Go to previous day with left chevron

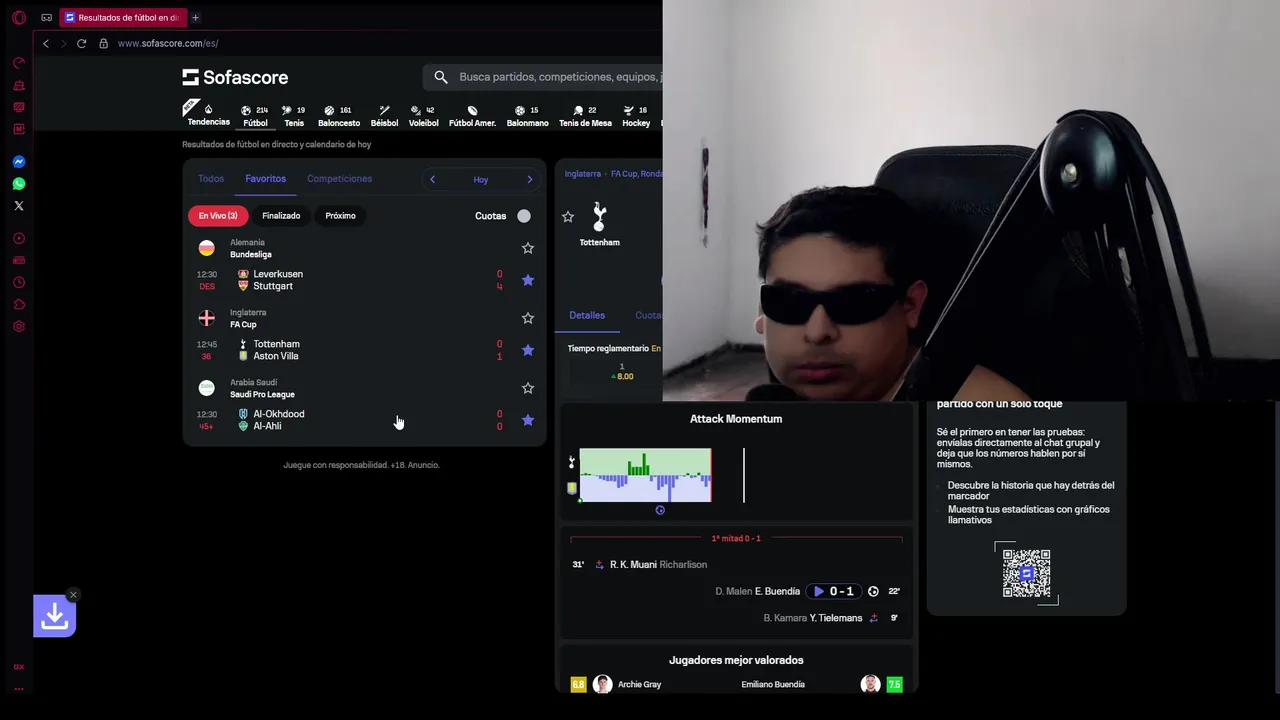(x=432, y=179)
